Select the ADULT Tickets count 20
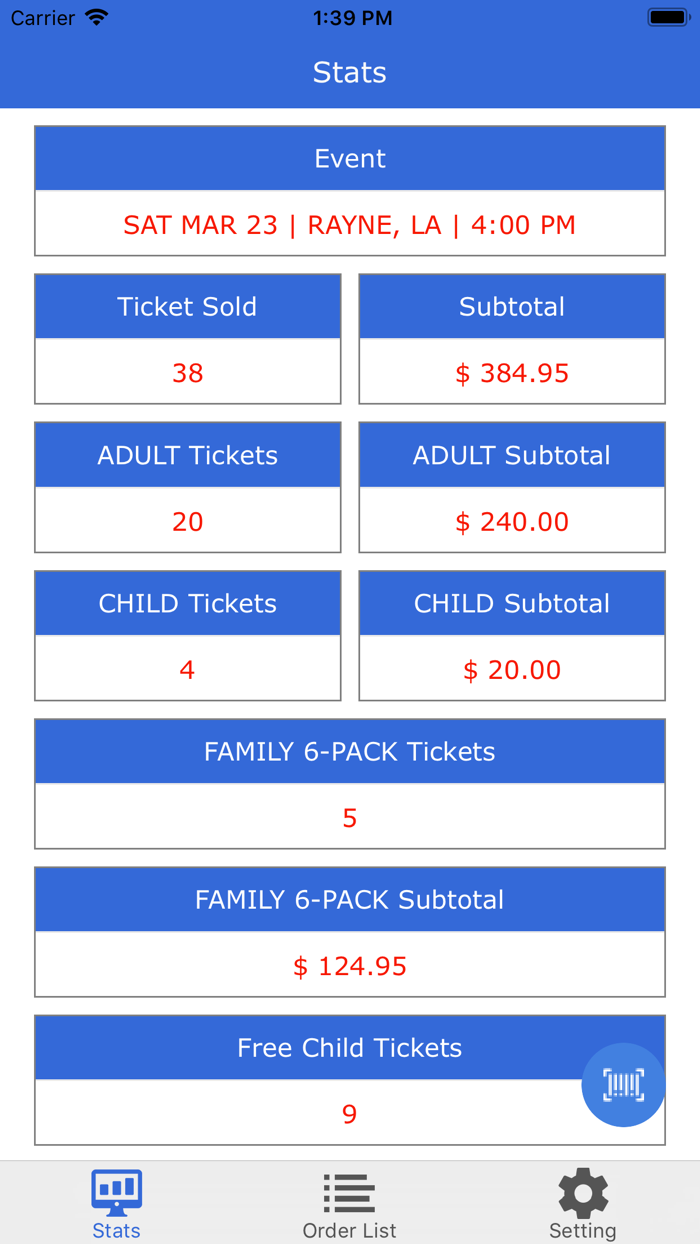700x1244 pixels. 187,521
